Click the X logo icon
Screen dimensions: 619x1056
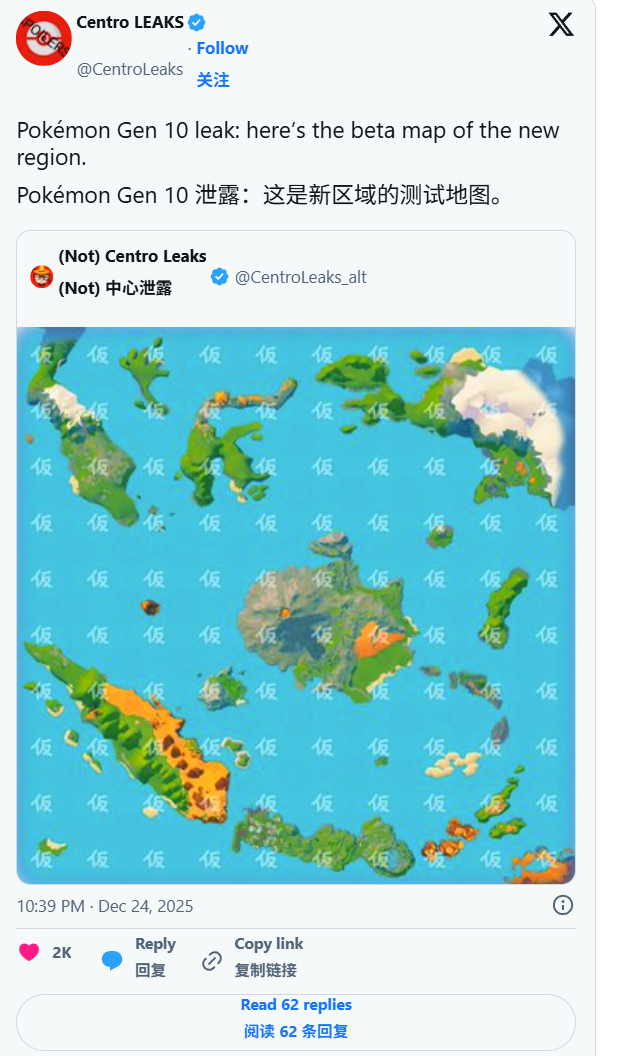point(561,25)
